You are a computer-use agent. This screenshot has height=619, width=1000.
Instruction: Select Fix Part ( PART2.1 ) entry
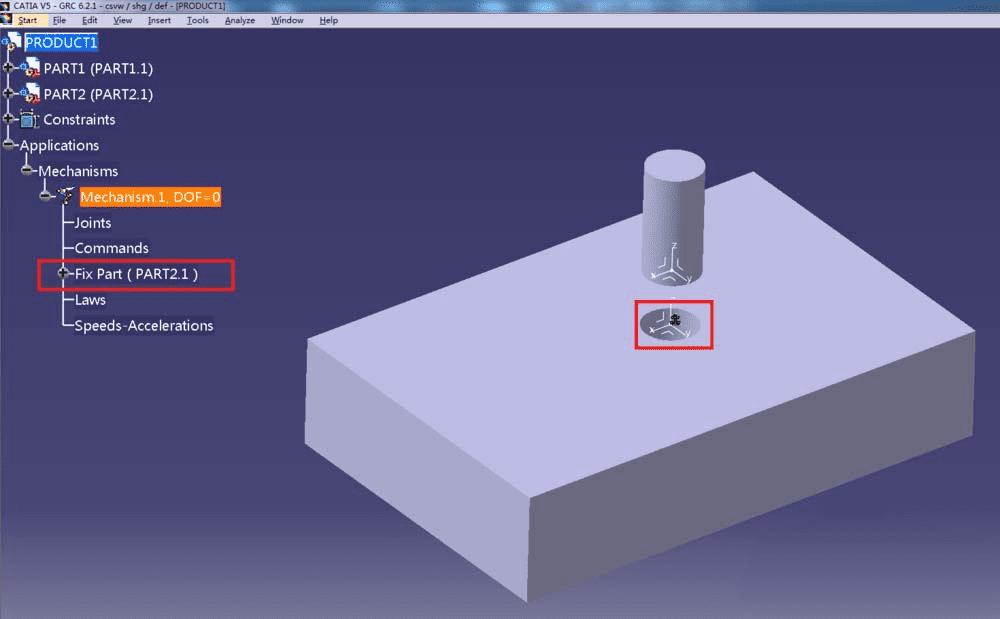coord(136,274)
